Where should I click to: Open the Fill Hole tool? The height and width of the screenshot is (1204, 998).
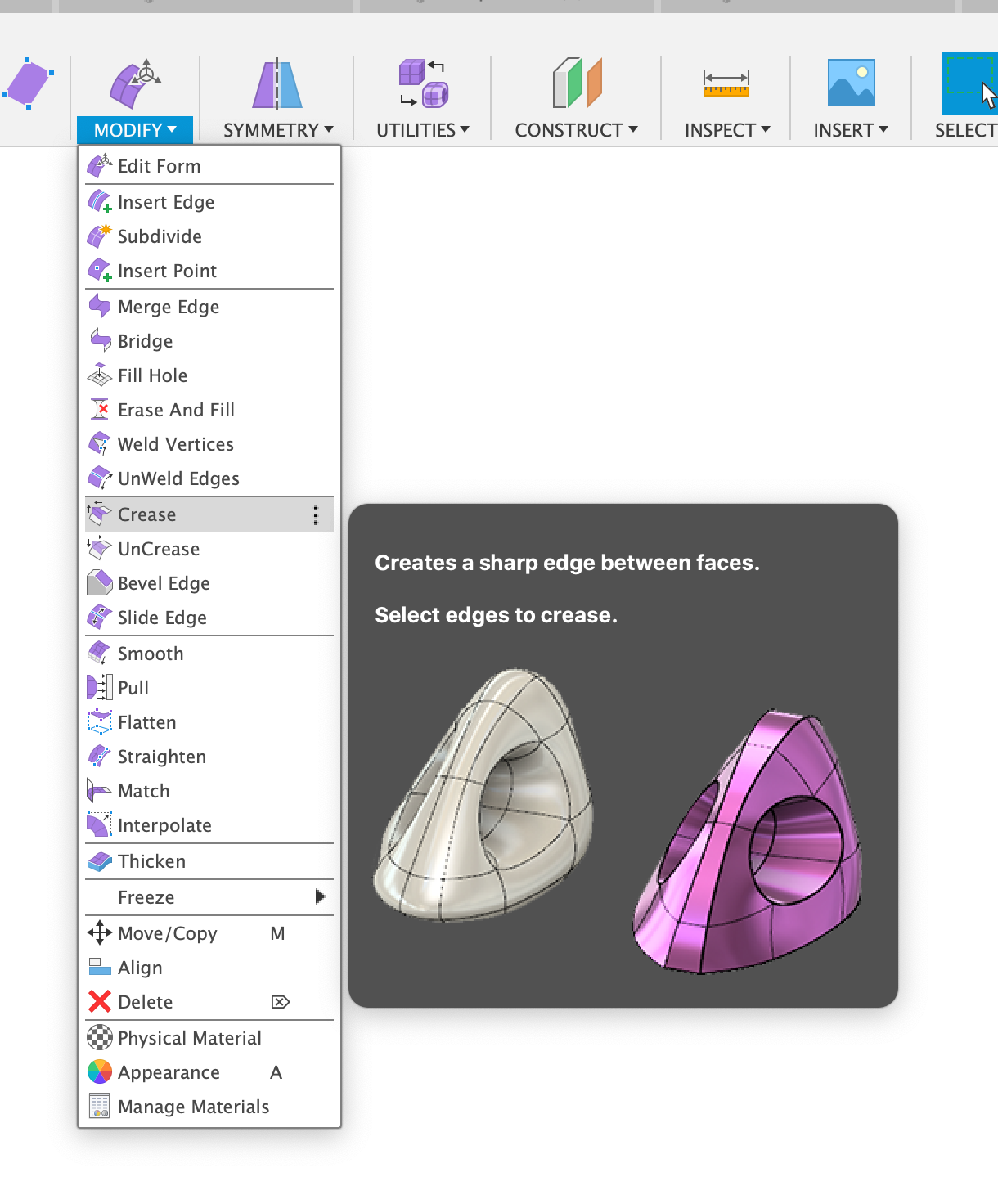click(x=153, y=375)
